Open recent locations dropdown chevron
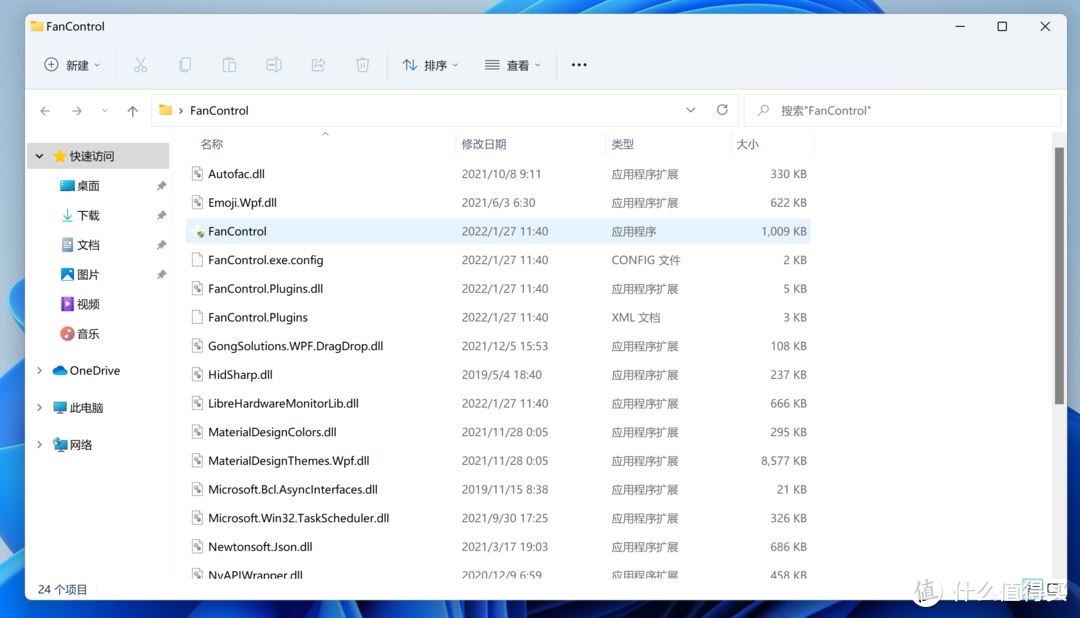Screen dimensions: 1080x618 [x=105, y=110]
